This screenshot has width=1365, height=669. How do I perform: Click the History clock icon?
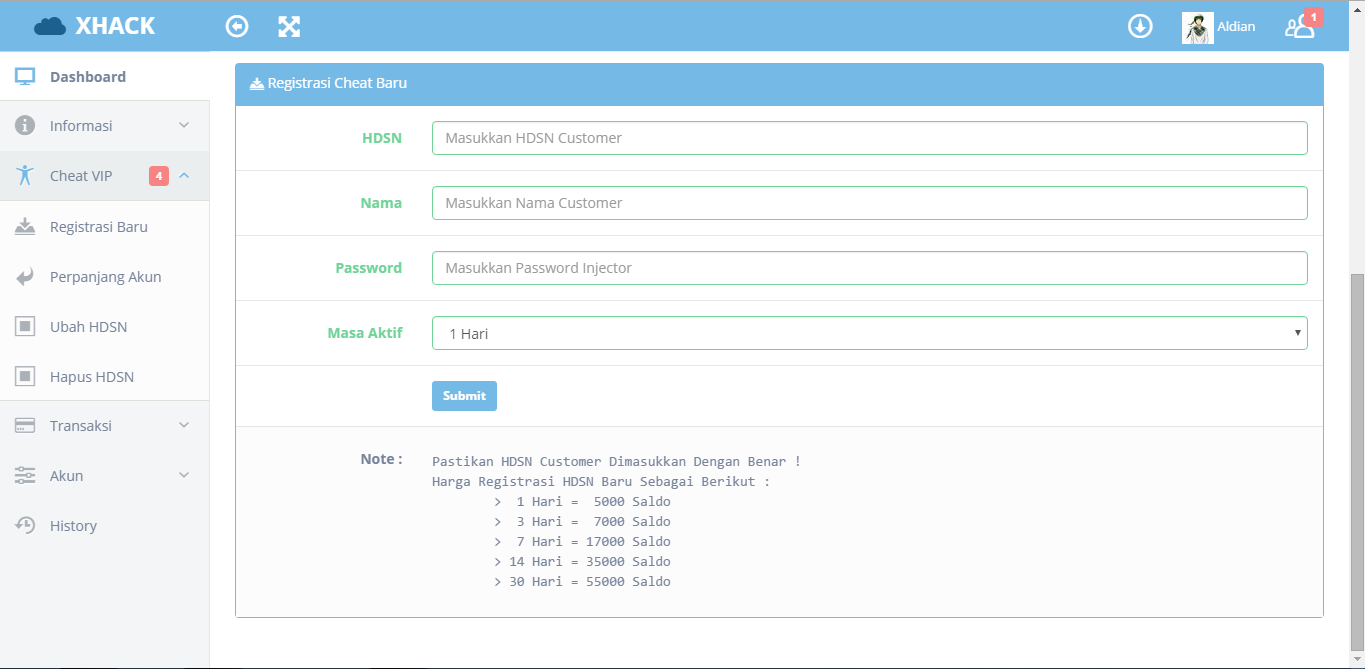click(x=25, y=524)
